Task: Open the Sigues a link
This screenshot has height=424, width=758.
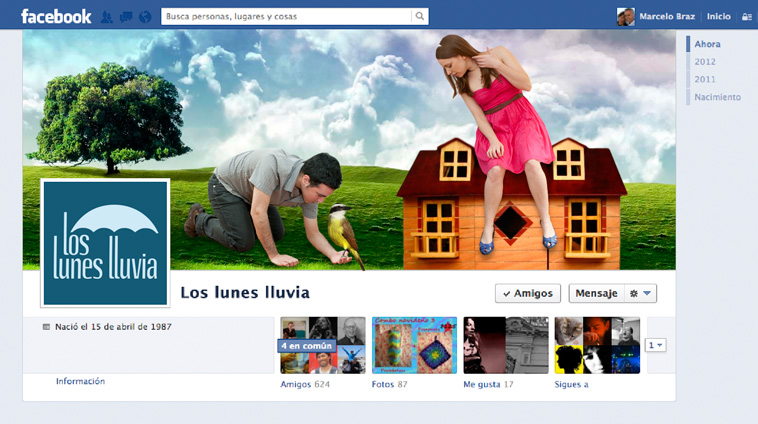Action: 571,384
